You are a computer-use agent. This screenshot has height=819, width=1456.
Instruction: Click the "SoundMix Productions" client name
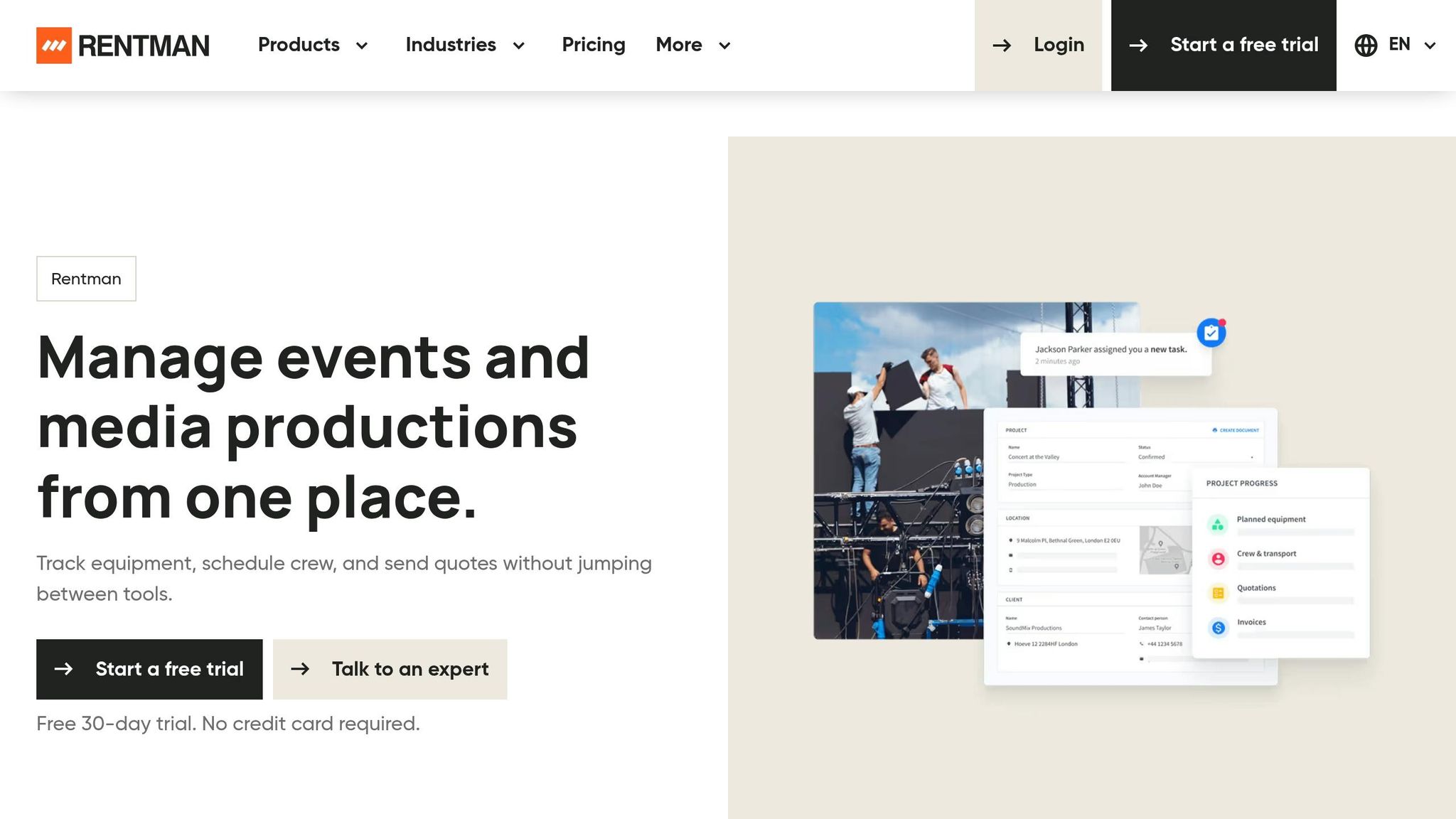1034,628
